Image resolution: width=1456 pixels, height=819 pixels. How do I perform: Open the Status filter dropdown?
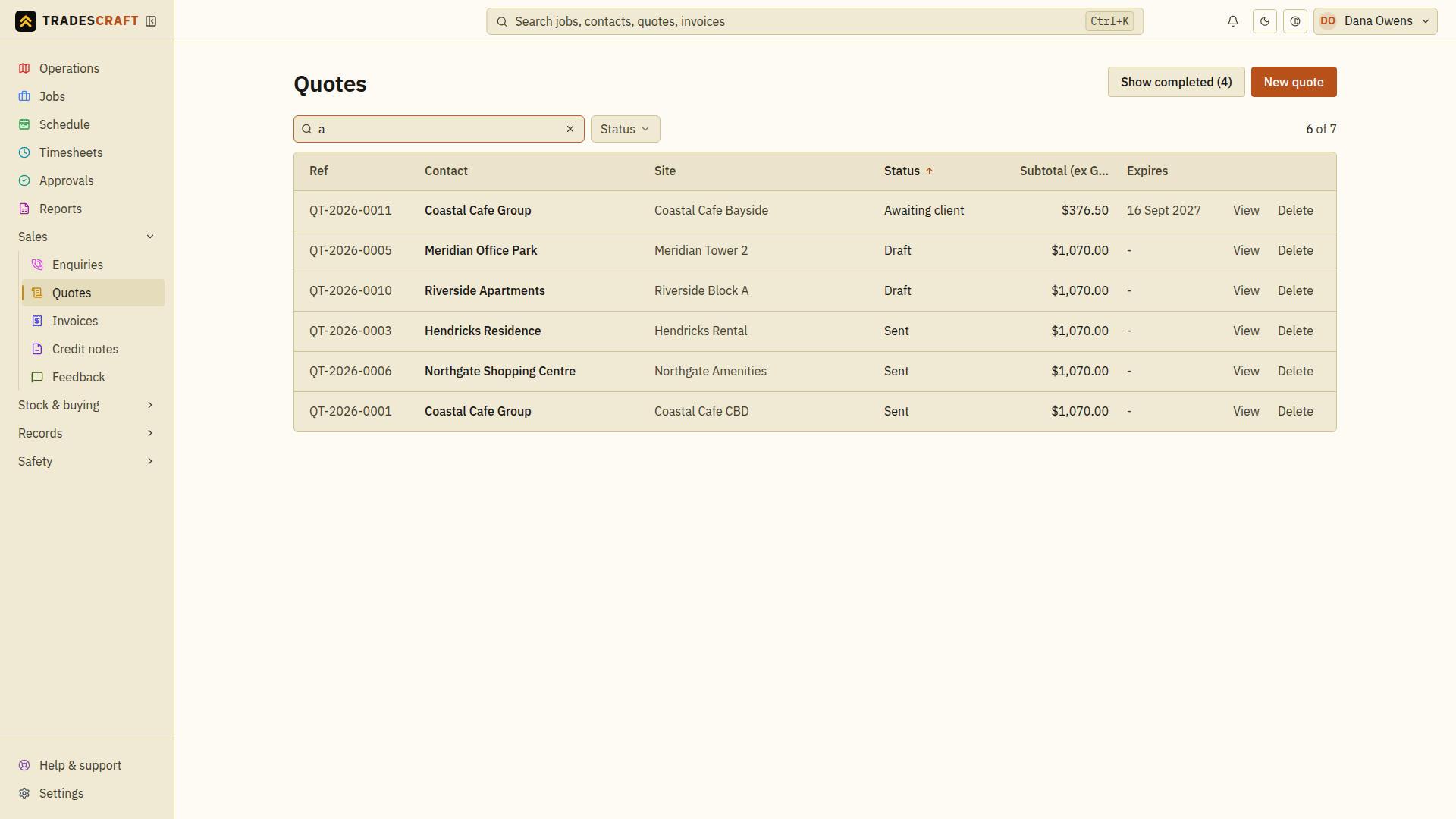(625, 129)
